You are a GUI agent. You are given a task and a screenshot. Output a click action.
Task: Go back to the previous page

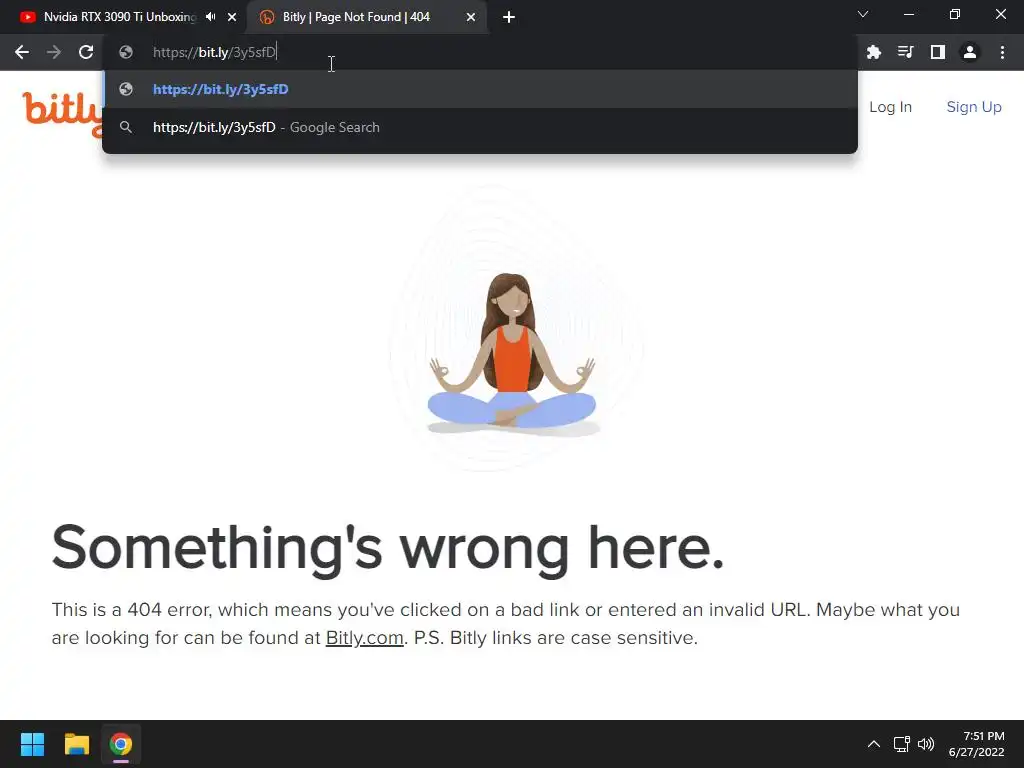pos(22,52)
